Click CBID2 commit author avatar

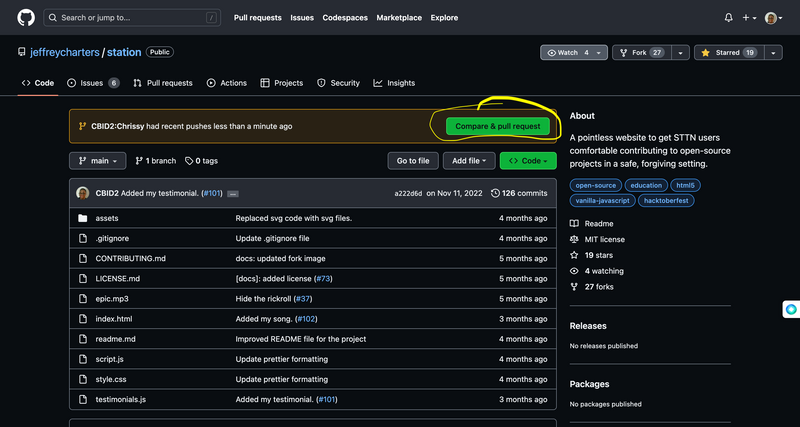(83, 193)
